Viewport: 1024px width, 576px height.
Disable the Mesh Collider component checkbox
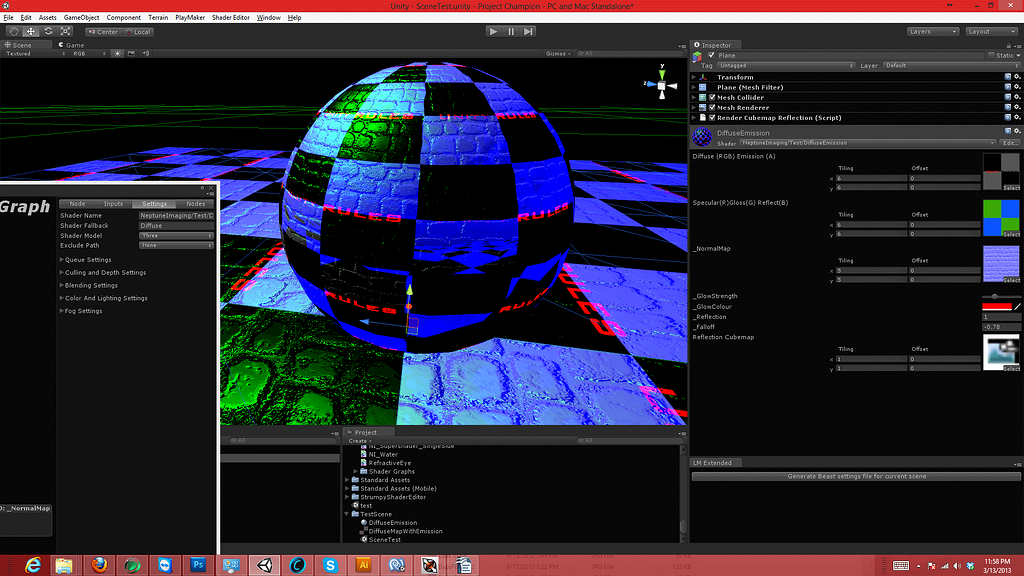(x=711, y=97)
